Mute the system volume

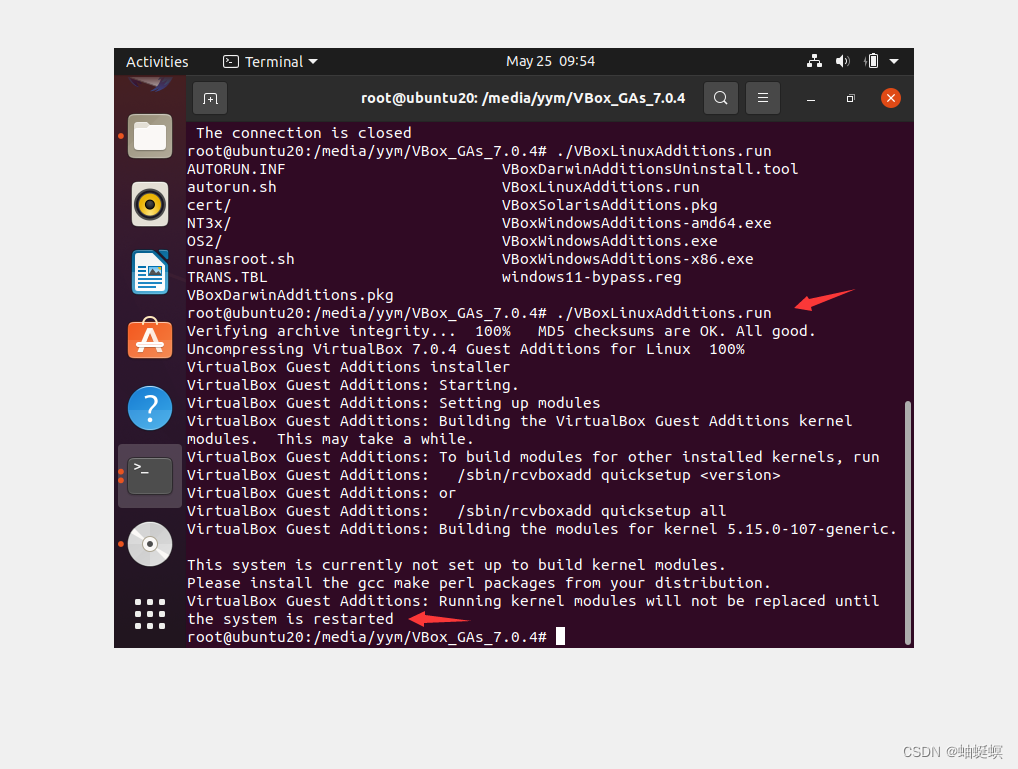pyautogui.click(x=841, y=61)
